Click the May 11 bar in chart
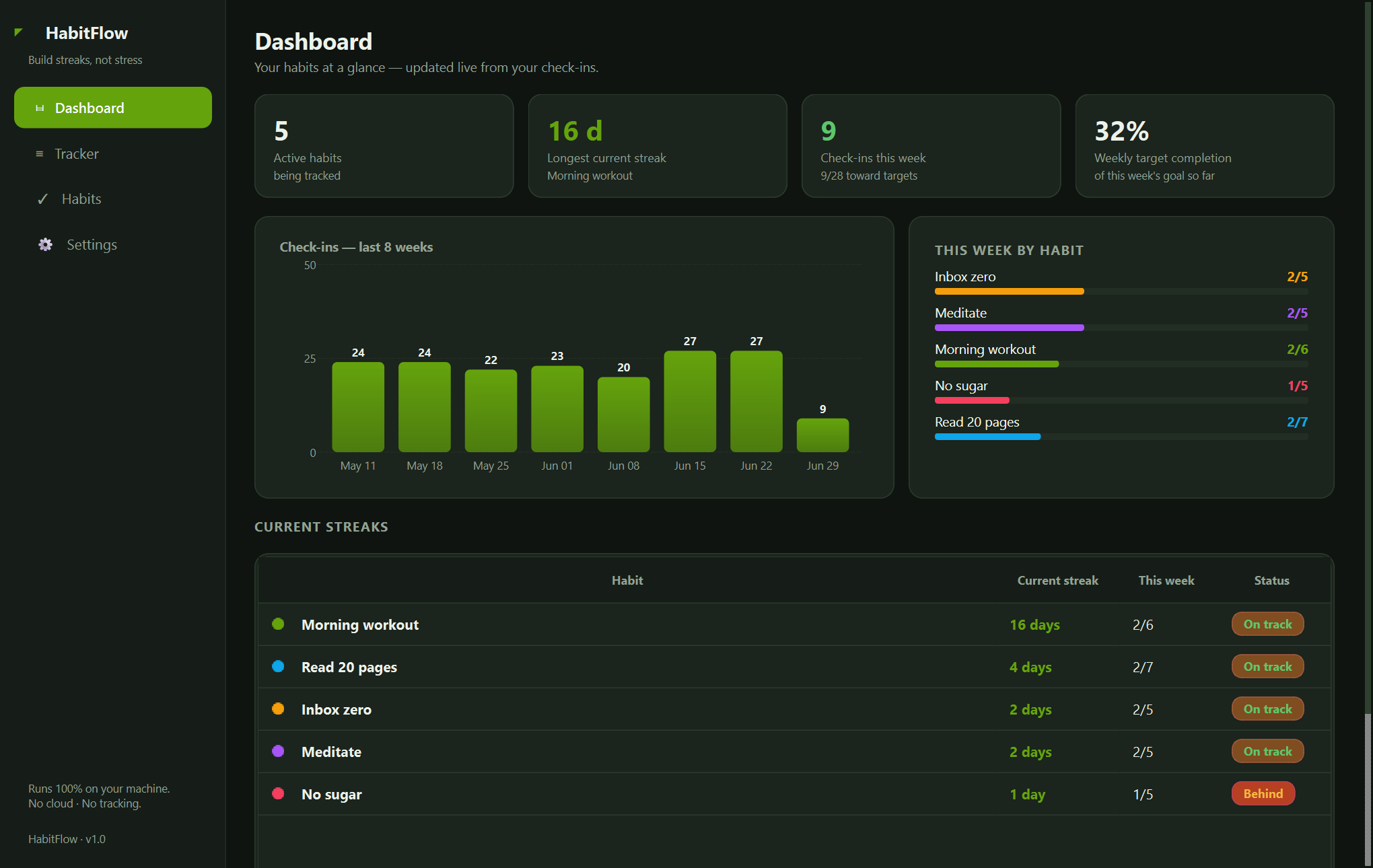The height and width of the screenshot is (868, 1373). 358,407
